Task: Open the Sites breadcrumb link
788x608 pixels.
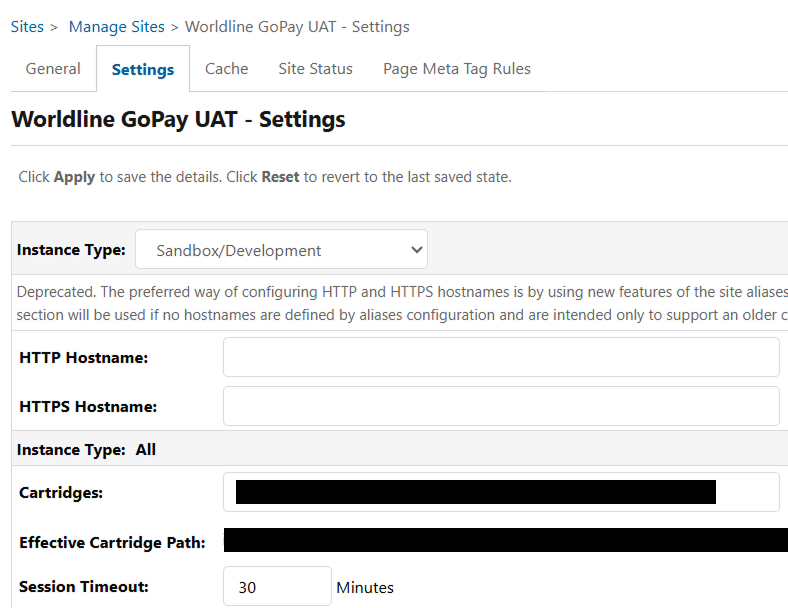Action: coord(27,27)
